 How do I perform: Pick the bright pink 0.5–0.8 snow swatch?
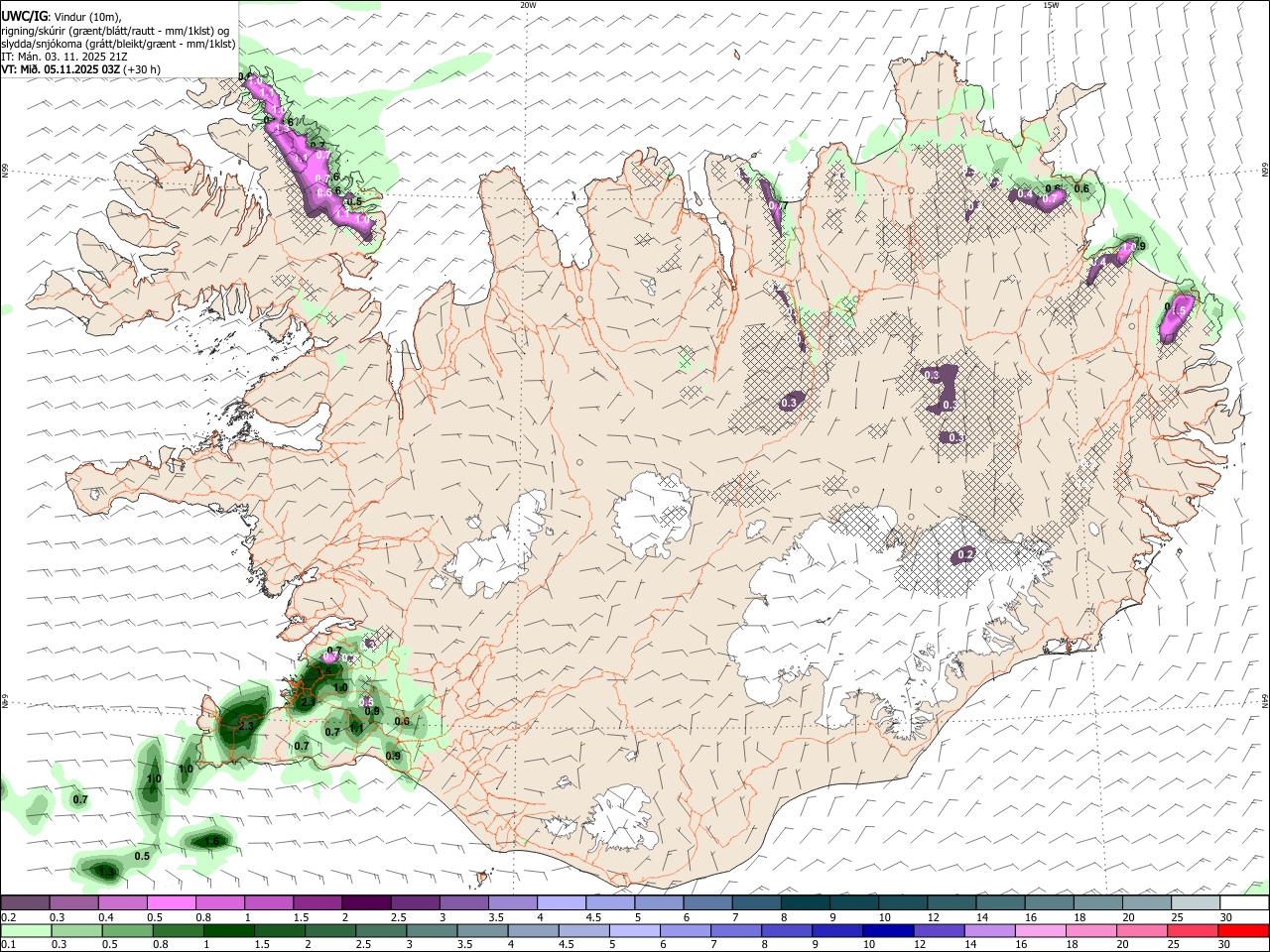tap(171, 903)
